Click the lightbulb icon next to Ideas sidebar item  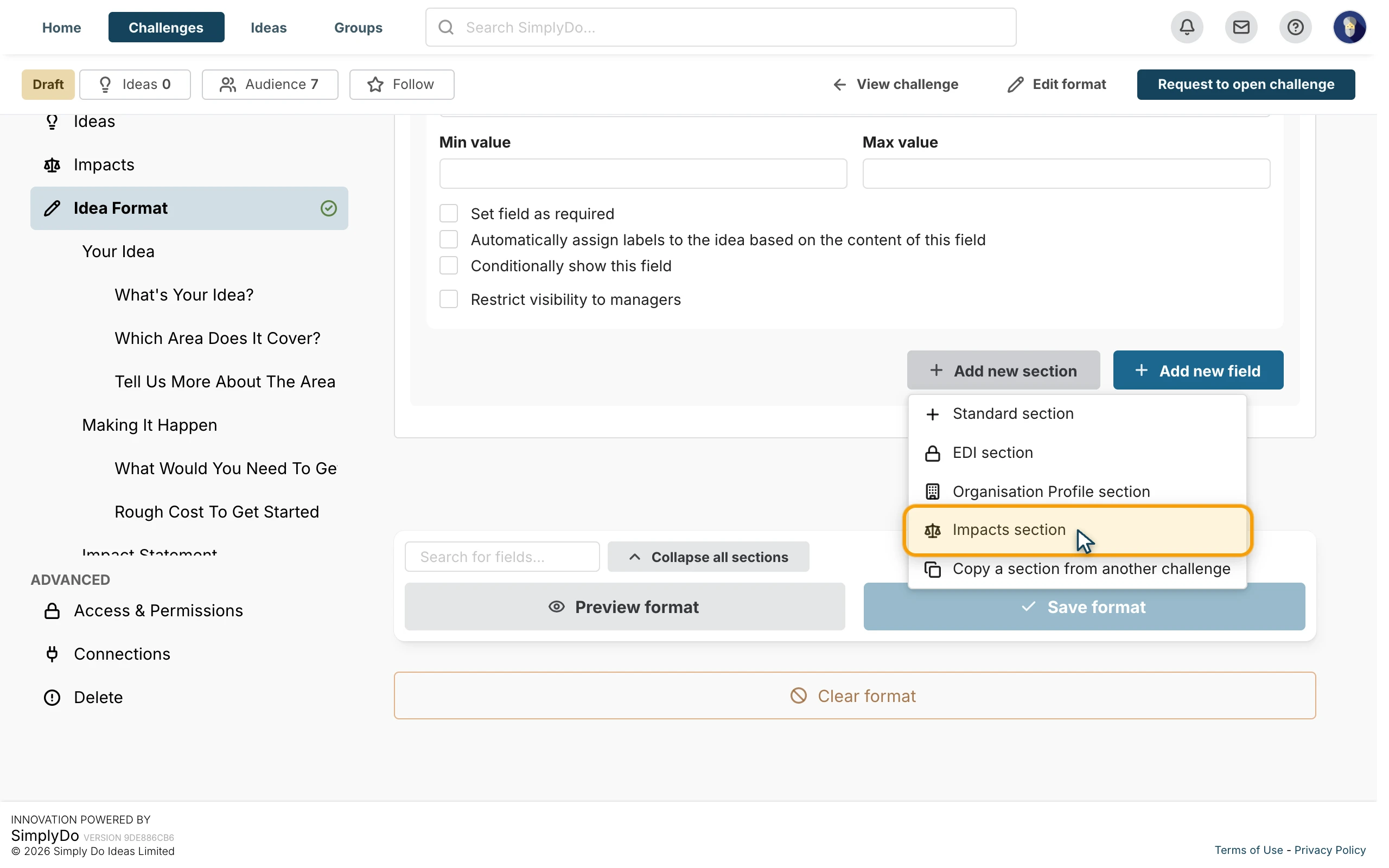(x=52, y=122)
